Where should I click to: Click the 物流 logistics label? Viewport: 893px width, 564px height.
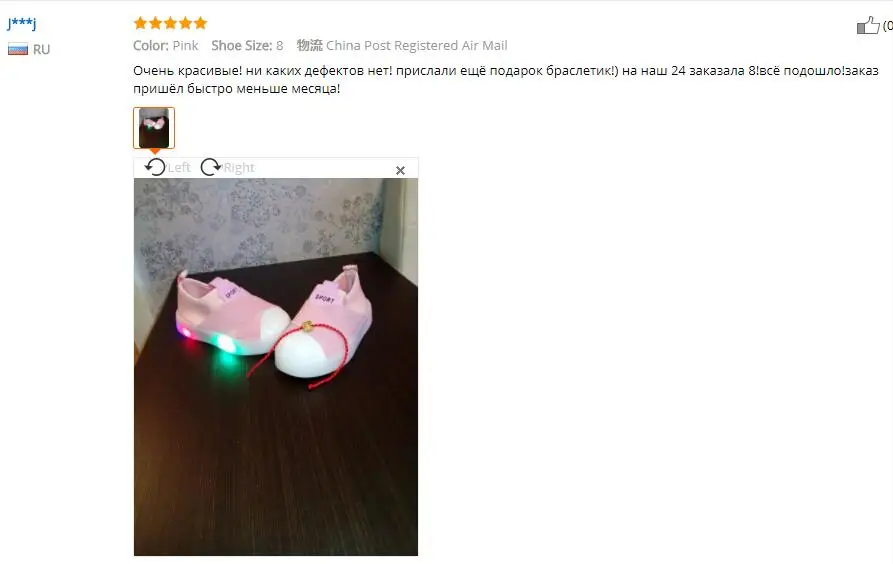(310, 46)
